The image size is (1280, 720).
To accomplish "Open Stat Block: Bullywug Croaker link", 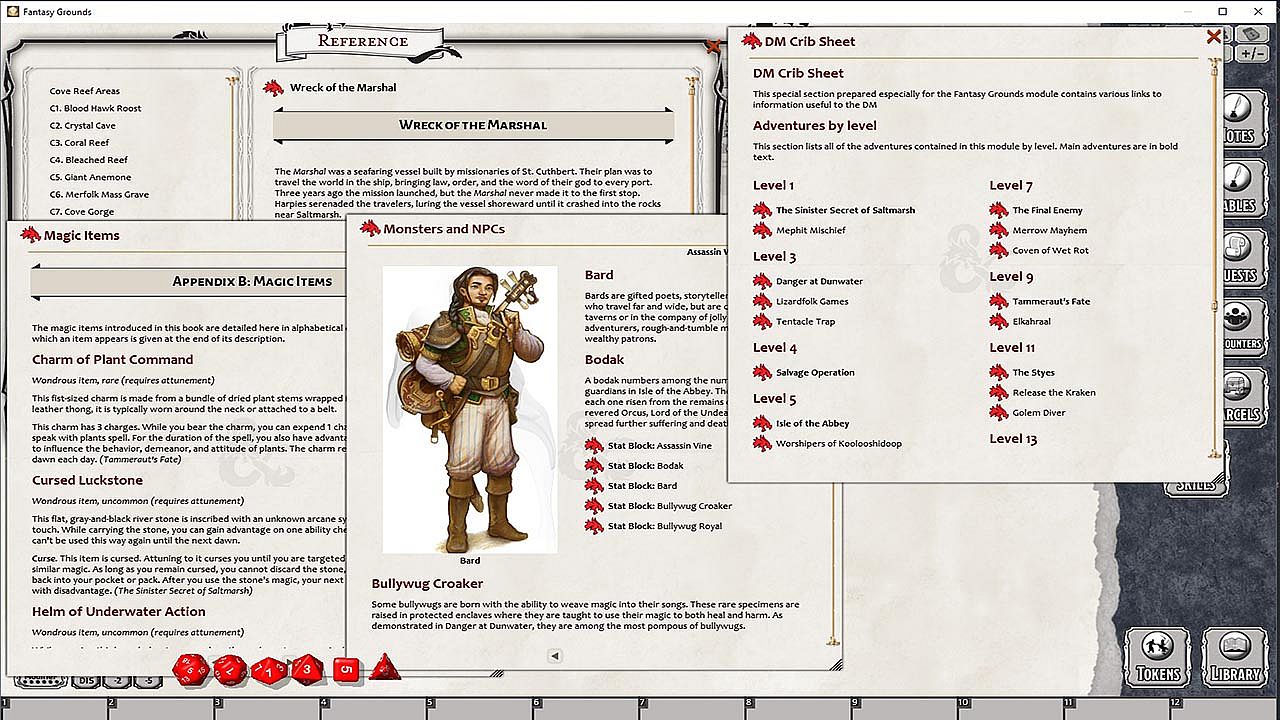I will click(x=670, y=506).
